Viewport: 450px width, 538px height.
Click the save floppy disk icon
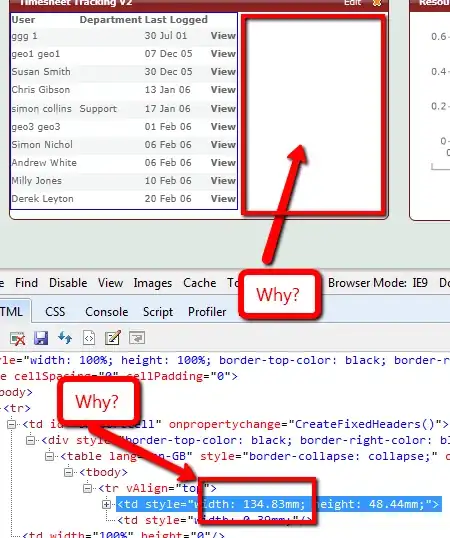click(x=41, y=338)
